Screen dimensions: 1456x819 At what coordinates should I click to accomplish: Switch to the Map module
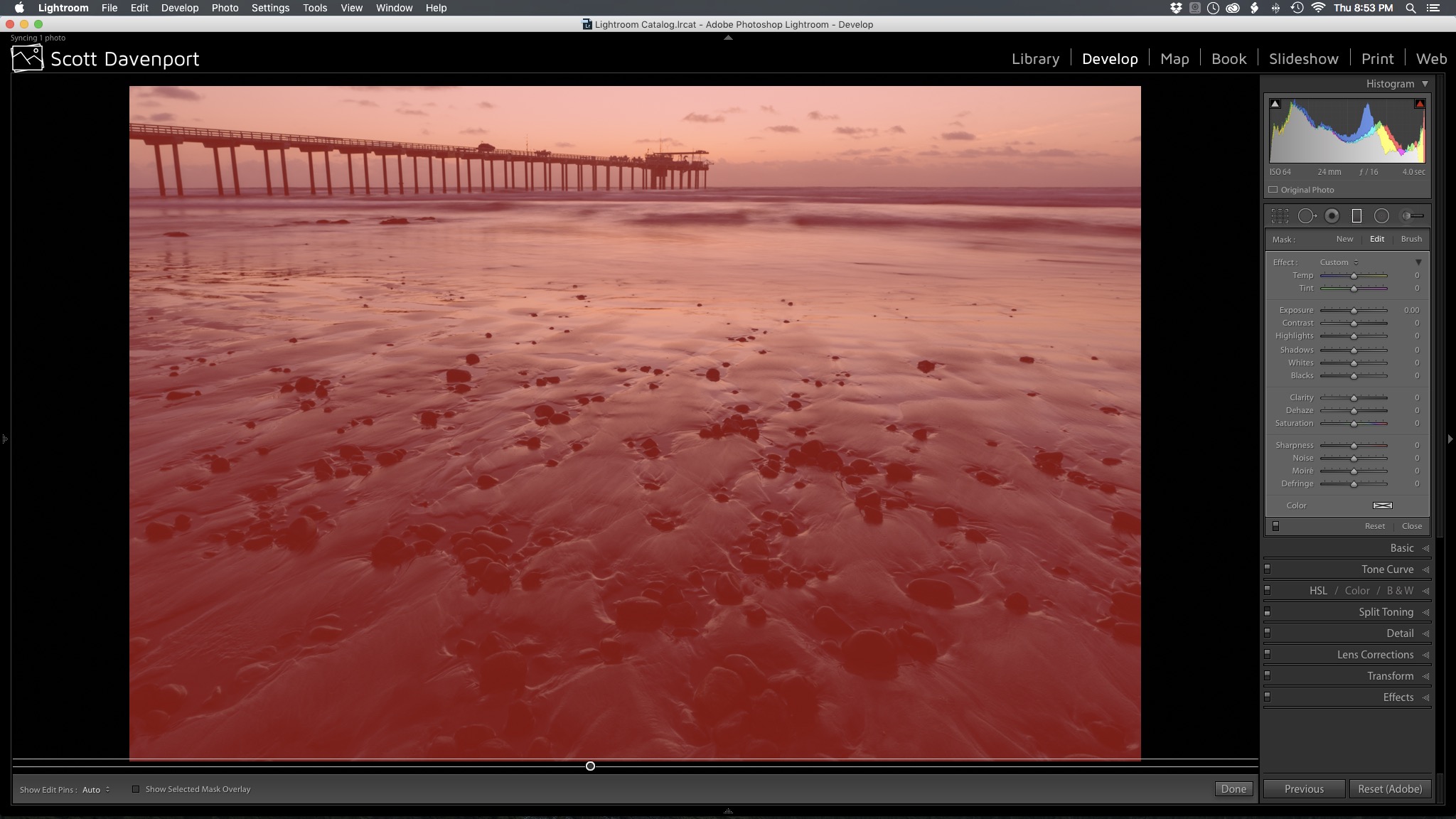point(1174,59)
